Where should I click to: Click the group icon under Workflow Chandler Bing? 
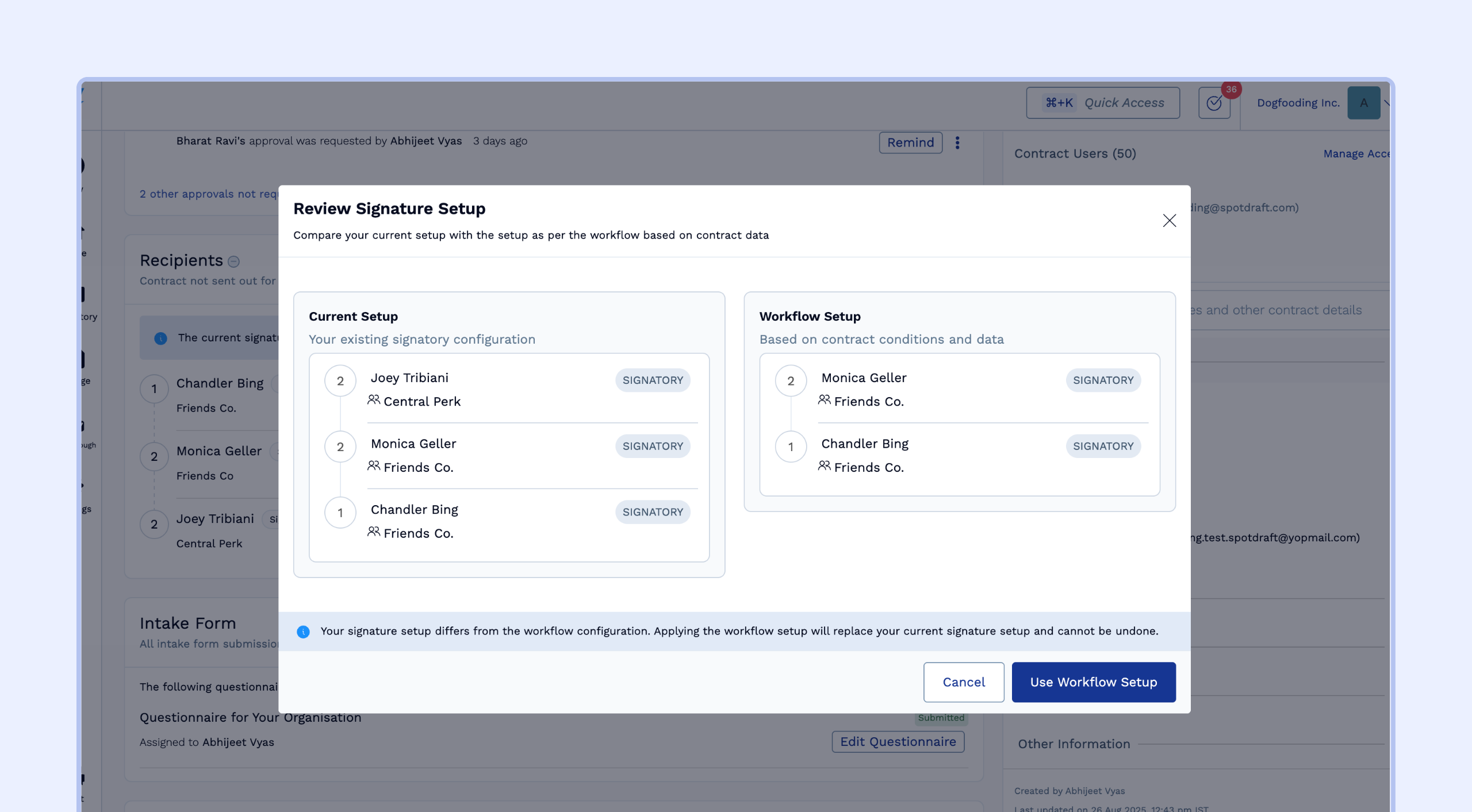pos(824,466)
